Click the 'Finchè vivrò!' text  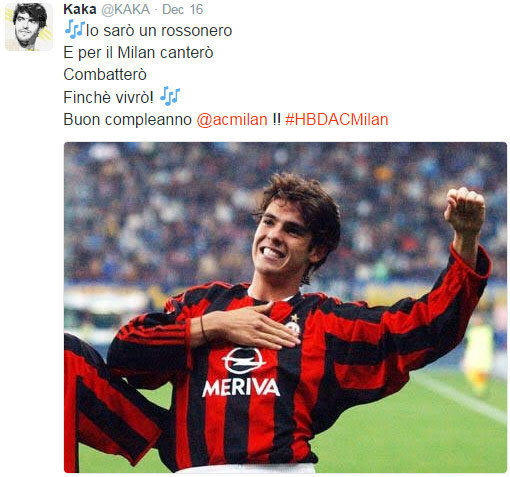coord(109,97)
